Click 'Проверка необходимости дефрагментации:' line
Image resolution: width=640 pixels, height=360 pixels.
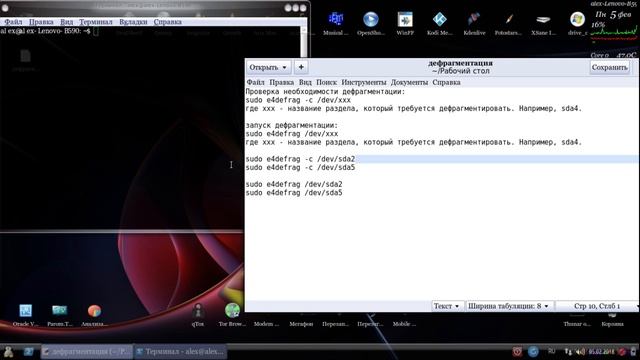tap(325, 91)
